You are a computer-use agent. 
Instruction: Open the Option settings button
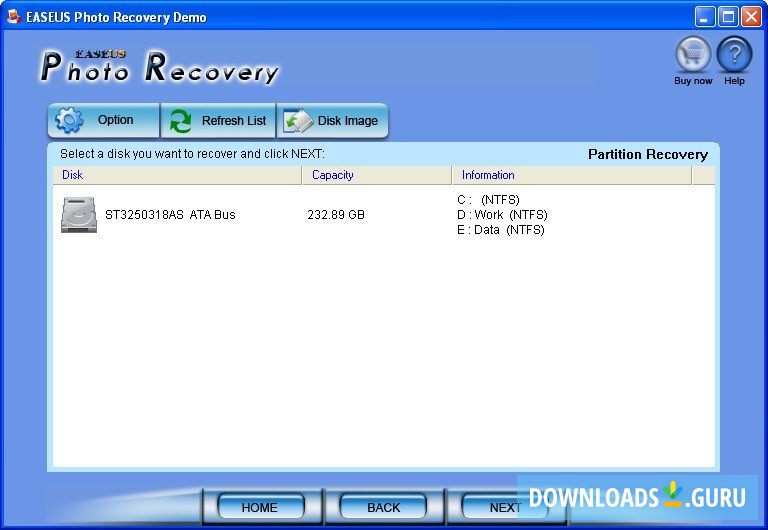[x=104, y=120]
